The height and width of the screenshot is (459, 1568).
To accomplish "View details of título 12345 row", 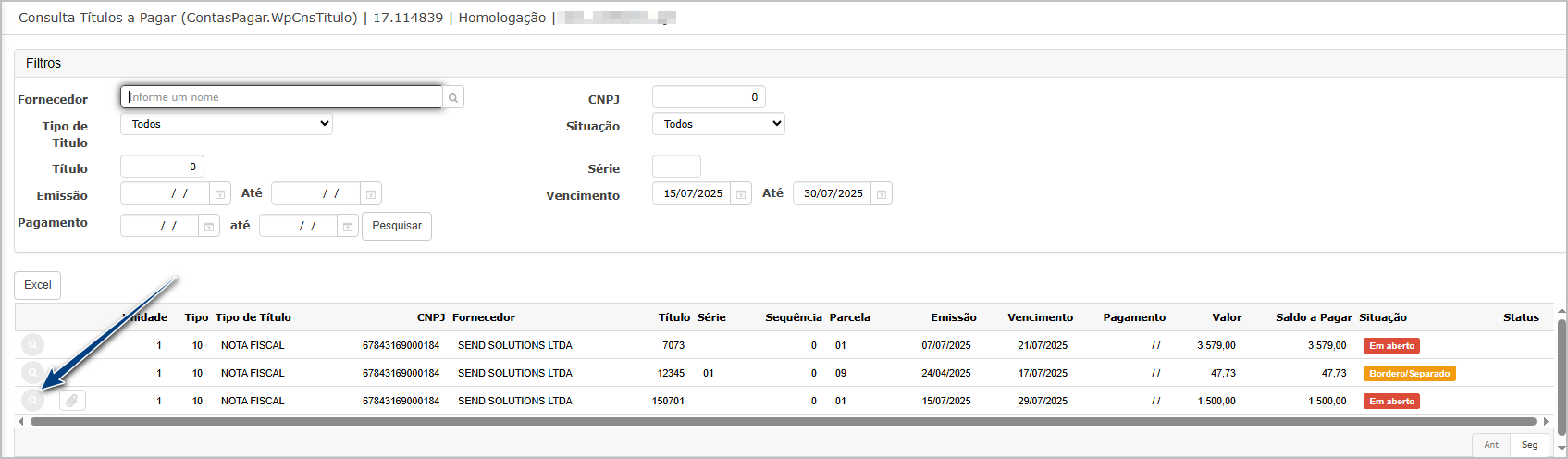I will tap(32, 373).
